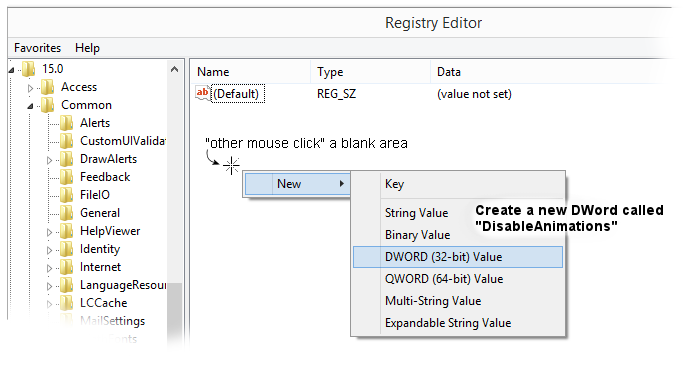This screenshot has width=683, height=368.
Task: Click the Common folder icon
Action: pyautogui.click(x=47, y=105)
